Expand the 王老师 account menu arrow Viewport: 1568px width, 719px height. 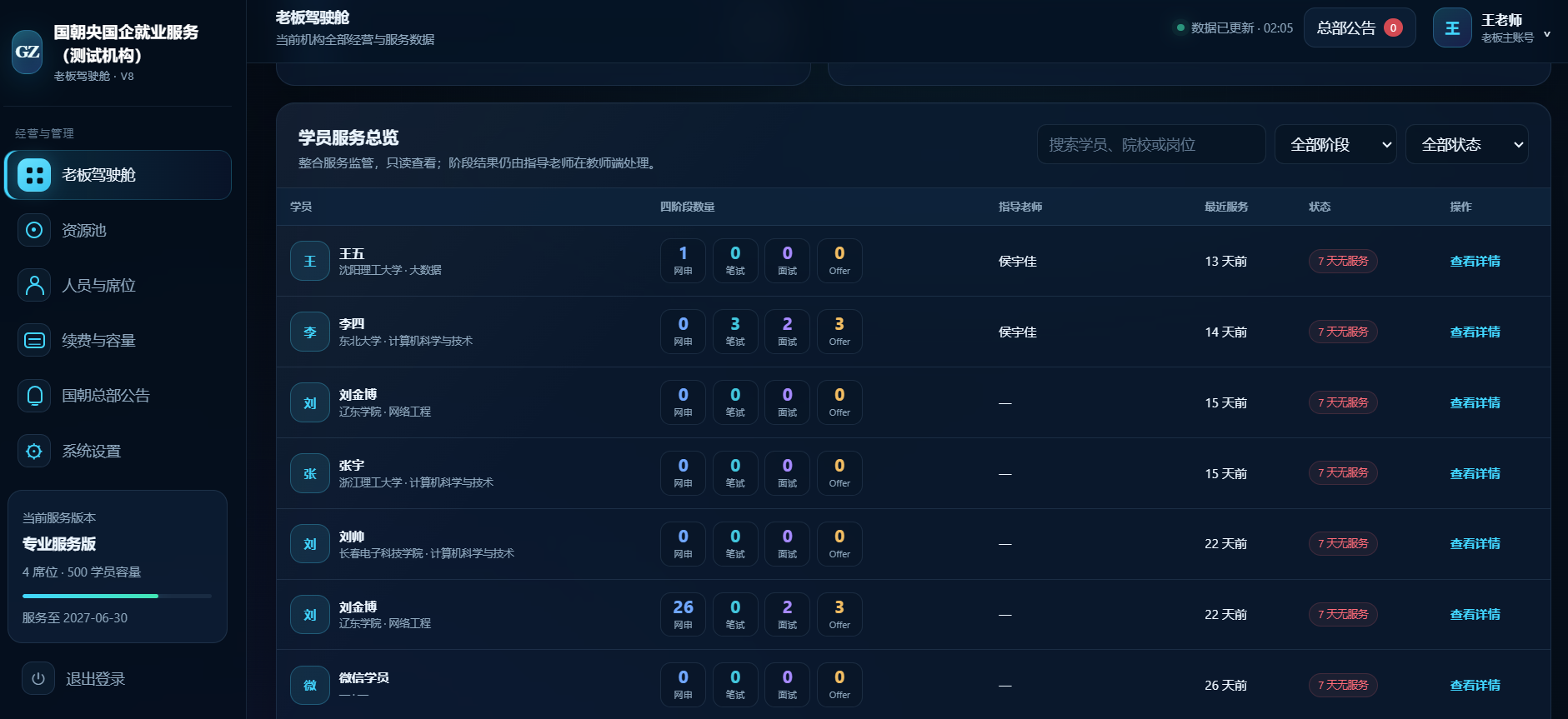click(1547, 34)
